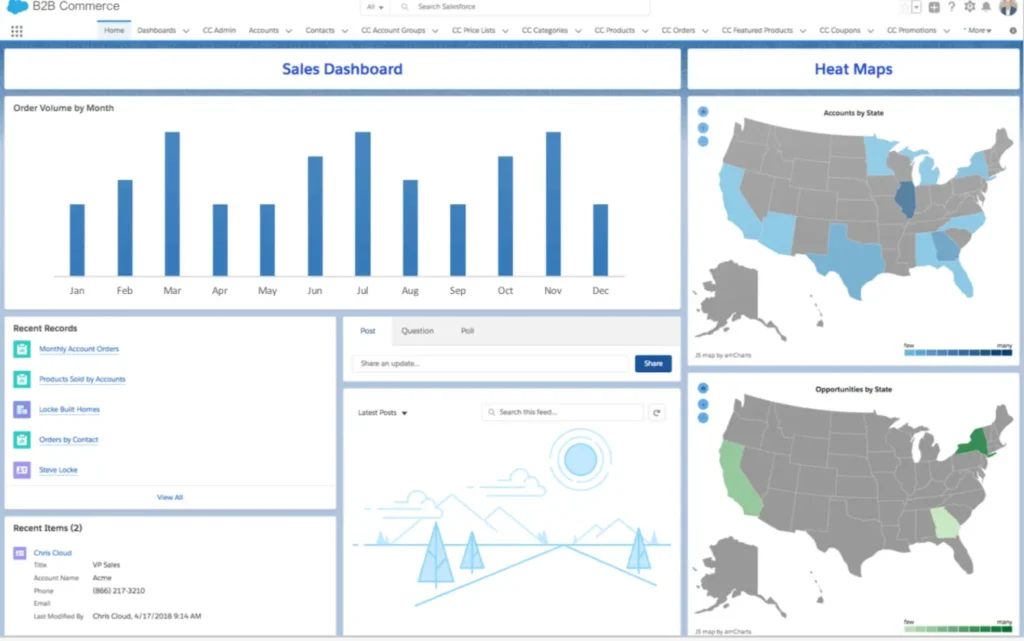
Task: Click View All recent records
Action: (170, 497)
